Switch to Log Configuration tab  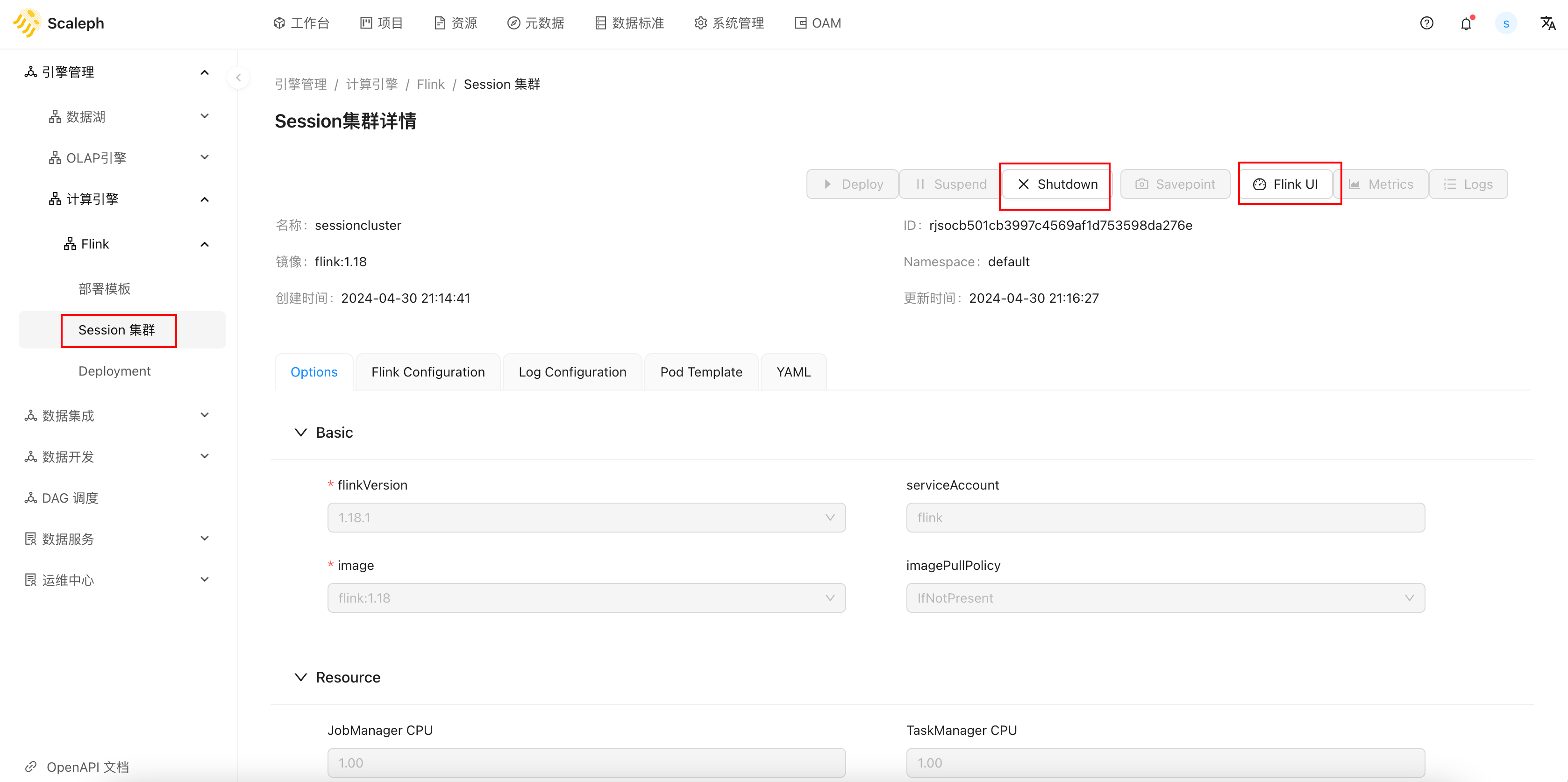pyautogui.click(x=572, y=372)
